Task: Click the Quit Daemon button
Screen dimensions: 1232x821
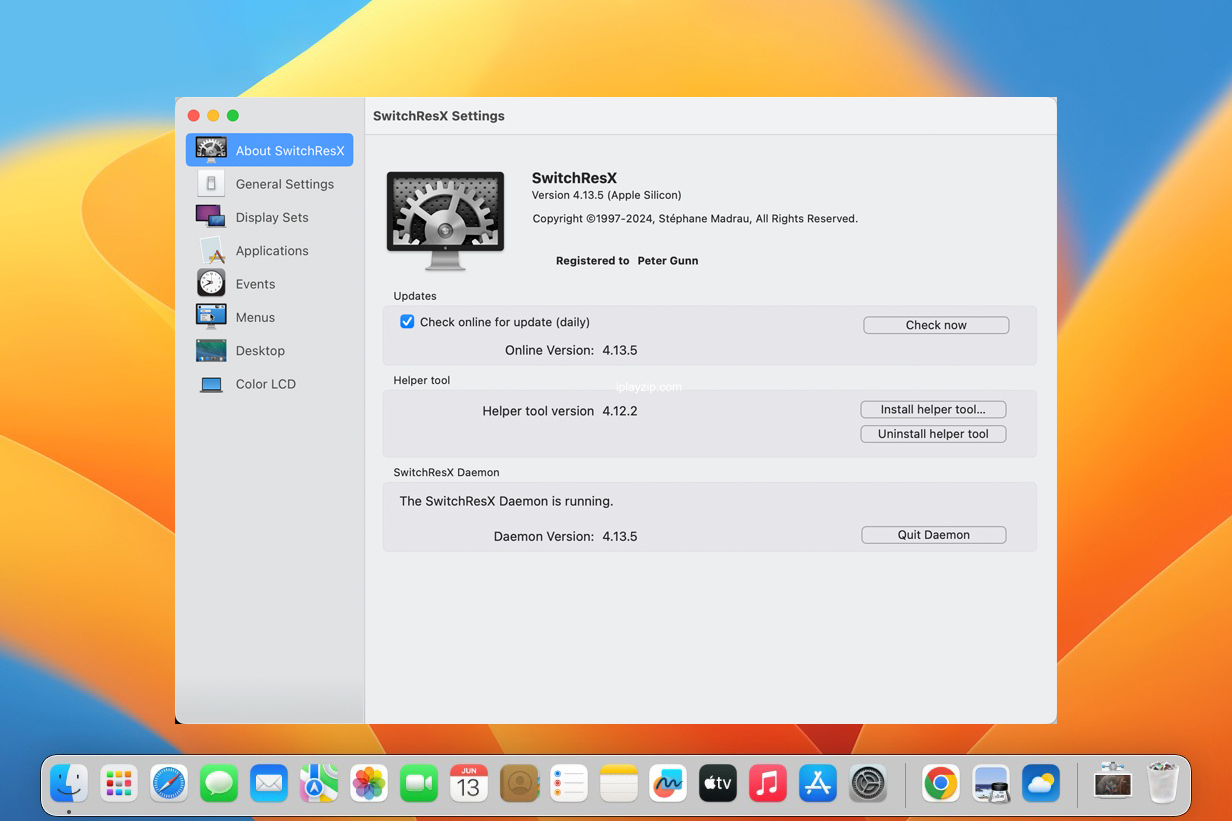Action: tap(933, 535)
